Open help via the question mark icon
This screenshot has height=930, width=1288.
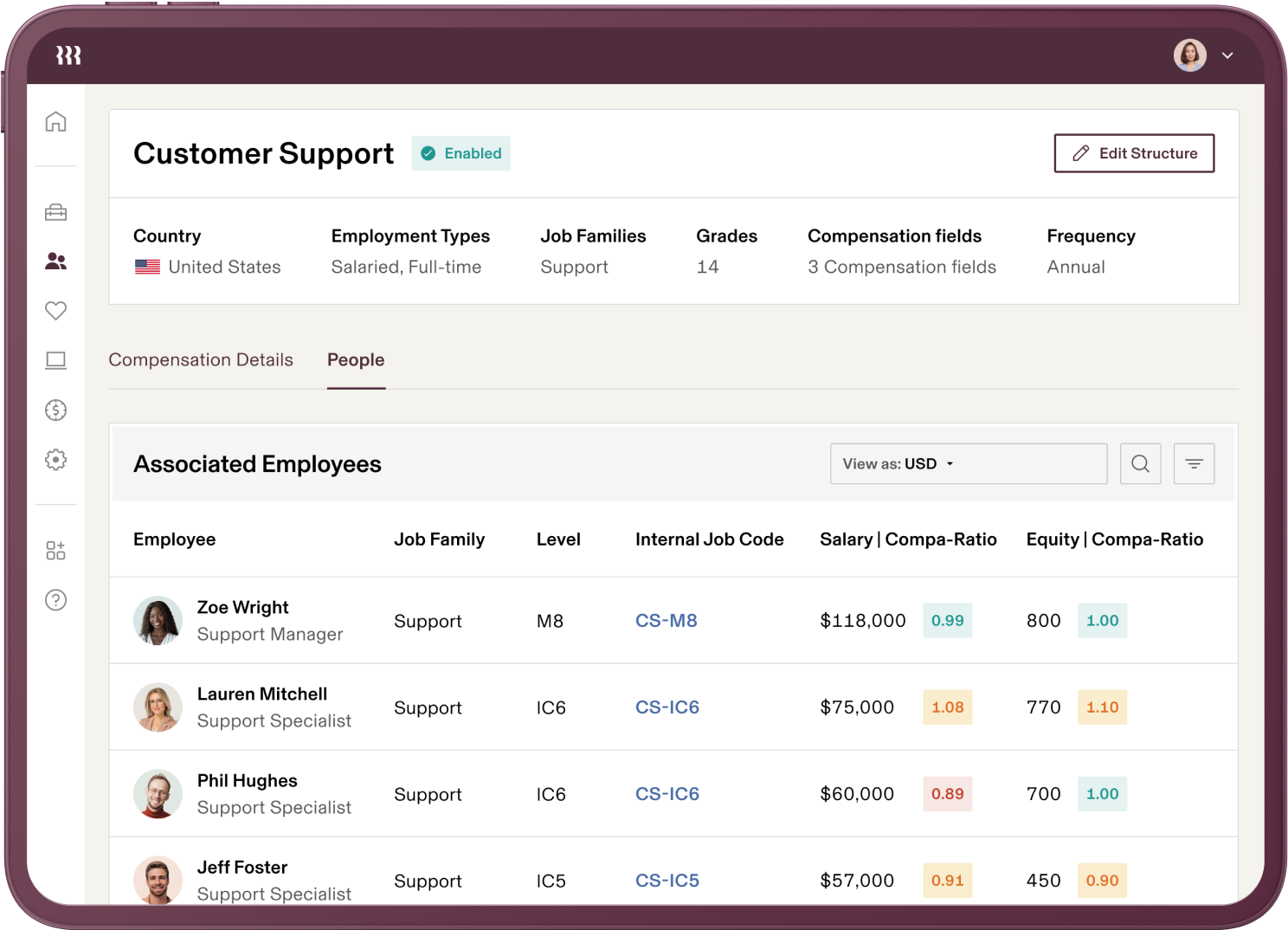pos(55,600)
